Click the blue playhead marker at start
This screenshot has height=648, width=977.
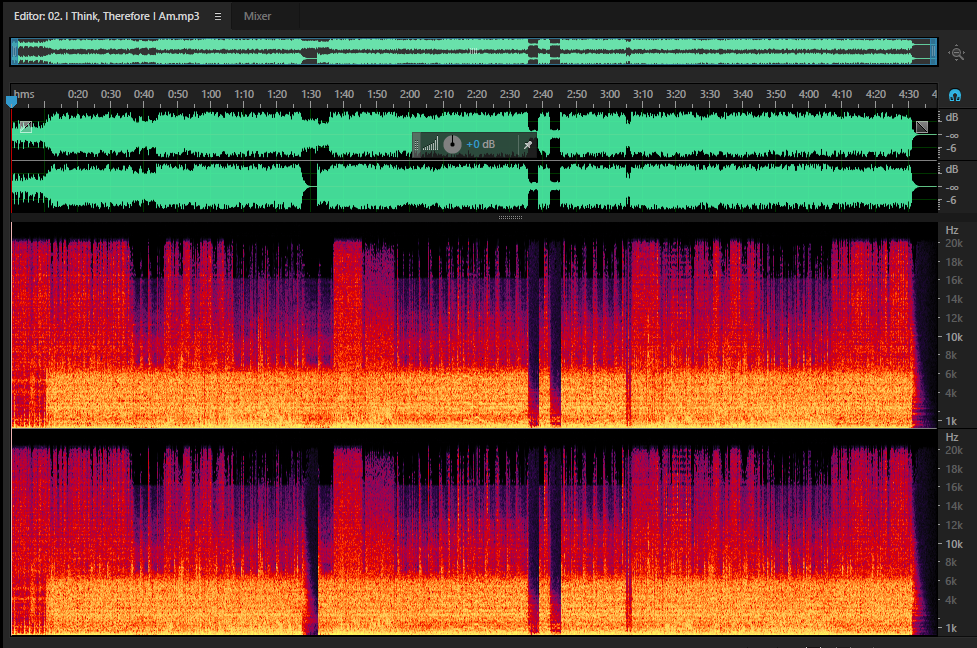tap(11, 102)
